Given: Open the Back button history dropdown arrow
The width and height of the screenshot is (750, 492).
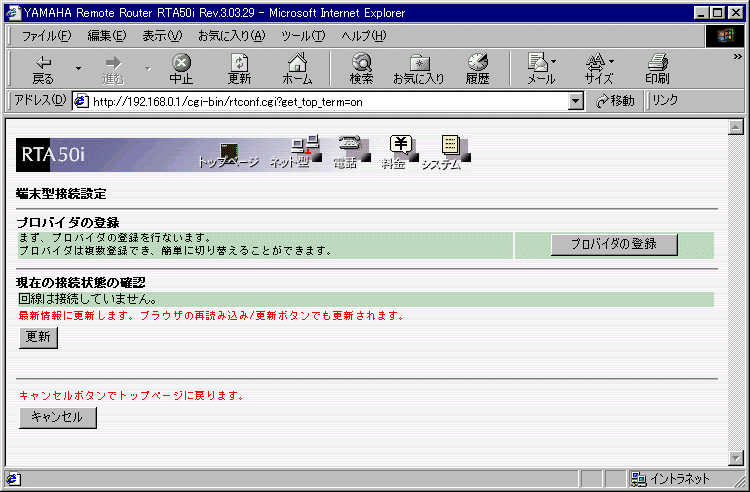Looking at the screenshot, I should click(x=78, y=69).
